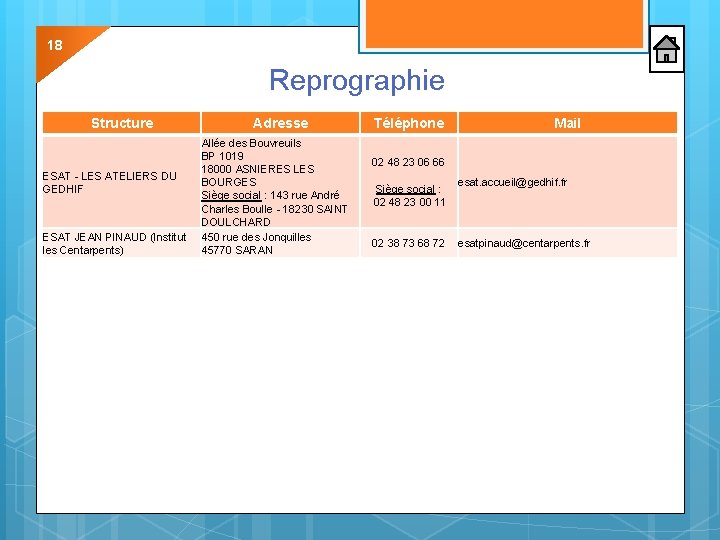This screenshot has width=720, height=540.
Task: Select the Structure column header
Action: [x=122, y=123]
